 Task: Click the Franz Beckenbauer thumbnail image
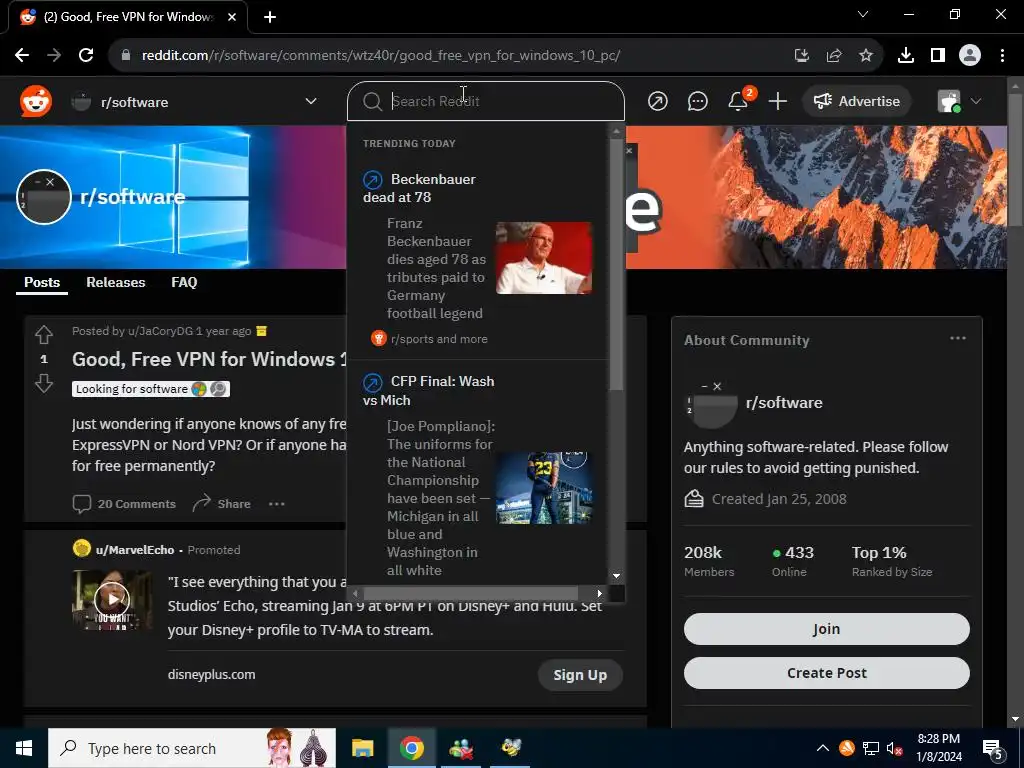point(544,258)
